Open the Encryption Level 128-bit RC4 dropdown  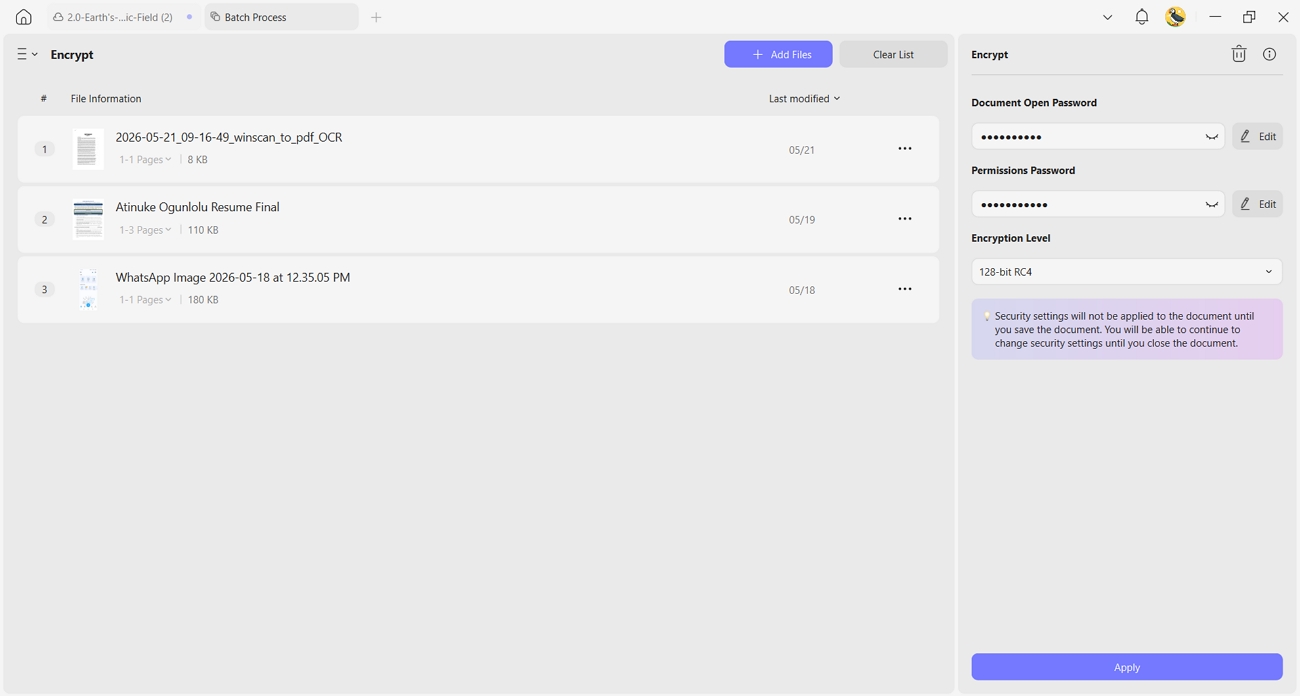click(x=1126, y=272)
